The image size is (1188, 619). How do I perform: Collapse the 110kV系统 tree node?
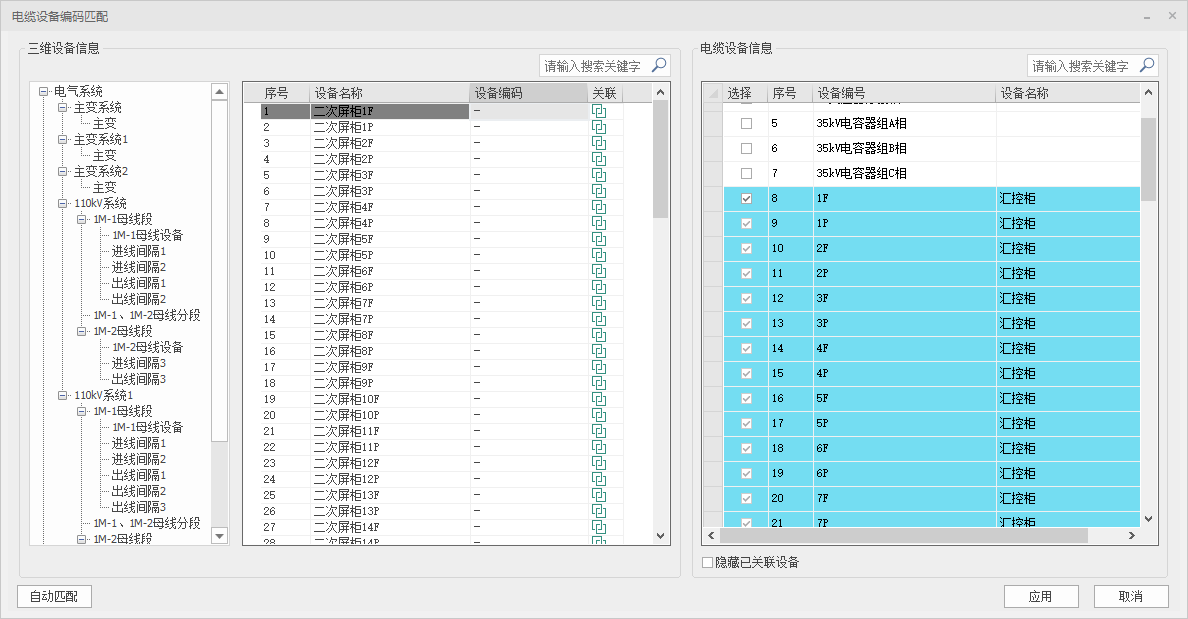pyautogui.click(x=63, y=204)
